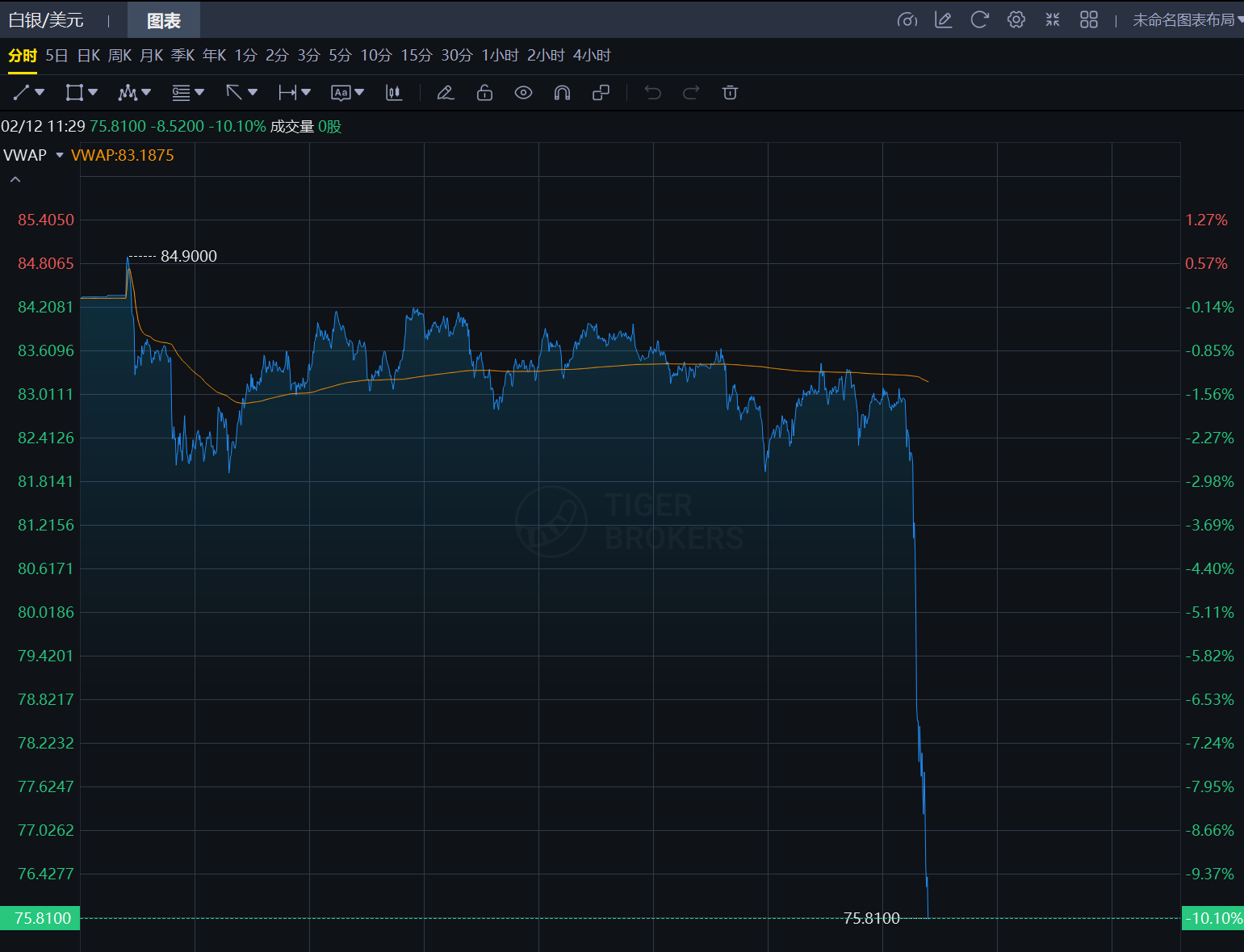
Task: Toggle drawing visibility with the eye icon
Action: (x=523, y=93)
